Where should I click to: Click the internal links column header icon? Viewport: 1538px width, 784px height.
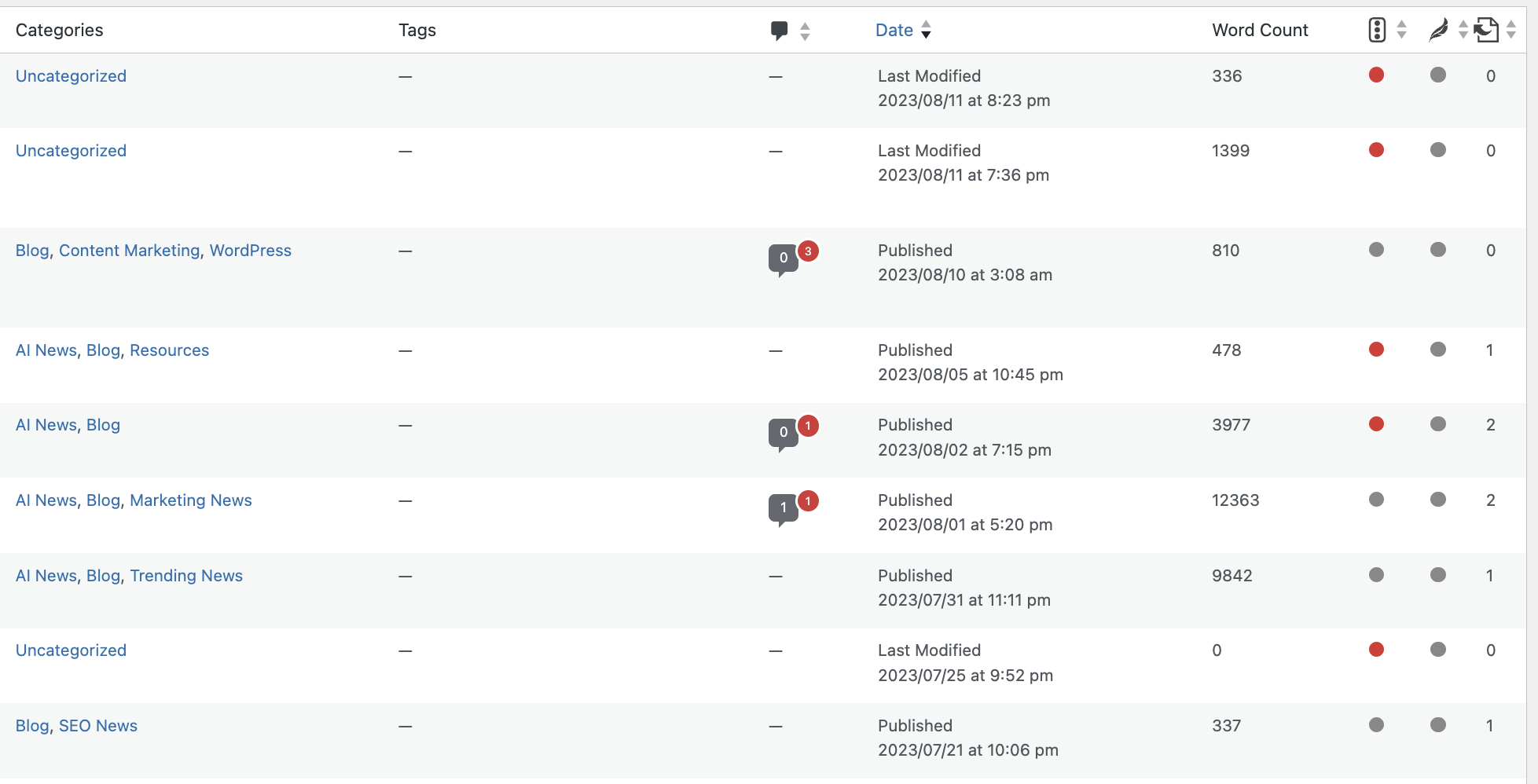pos(1486,30)
